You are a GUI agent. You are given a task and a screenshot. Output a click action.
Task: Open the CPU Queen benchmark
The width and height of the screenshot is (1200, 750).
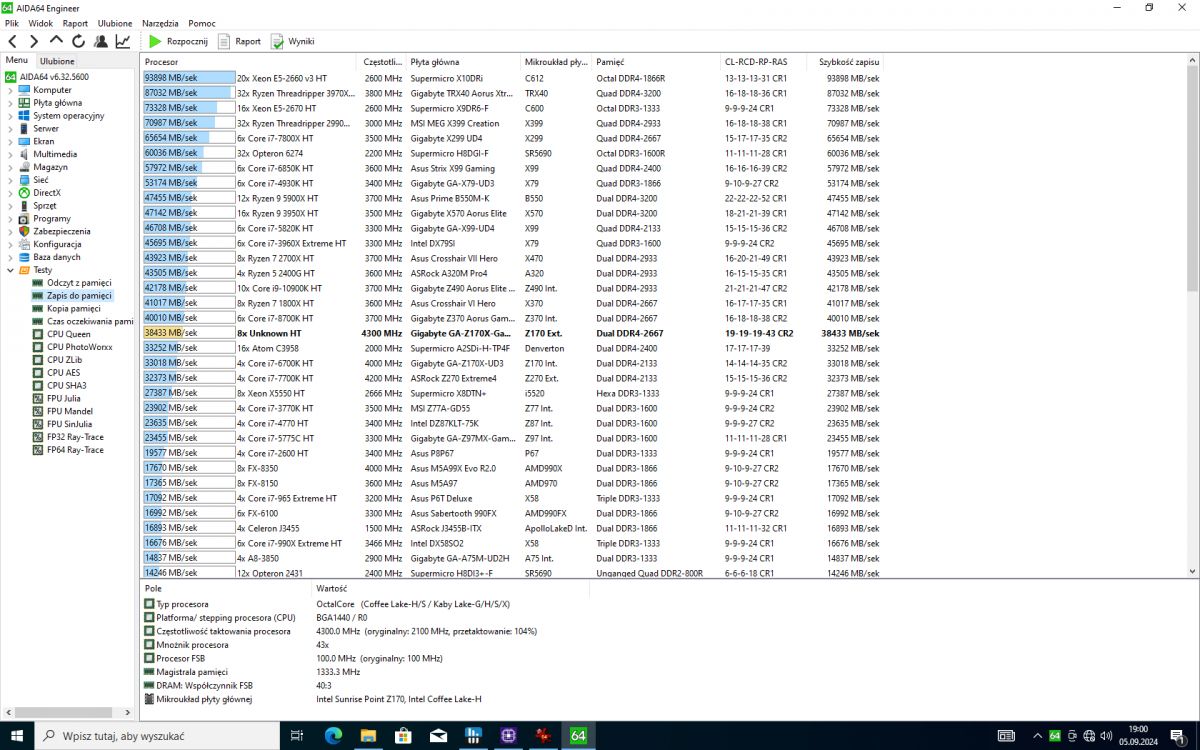click(61, 334)
